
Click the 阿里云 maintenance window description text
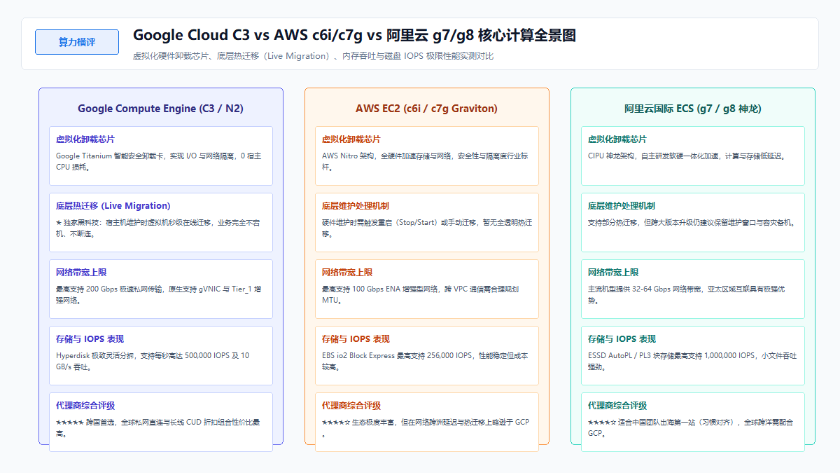click(x=691, y=223)
